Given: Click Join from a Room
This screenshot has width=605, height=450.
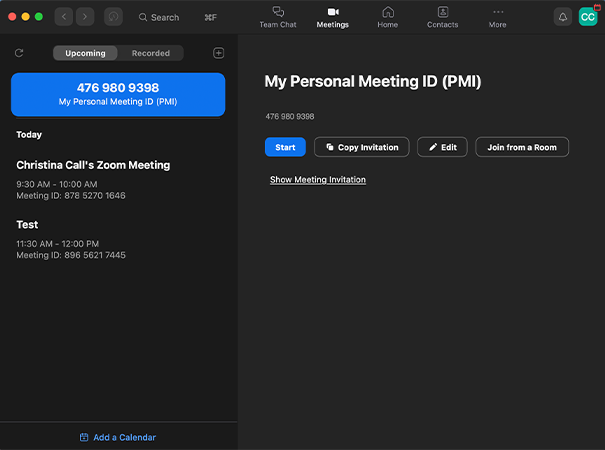Looking at the screenshot, I should (x=522, y=147).
